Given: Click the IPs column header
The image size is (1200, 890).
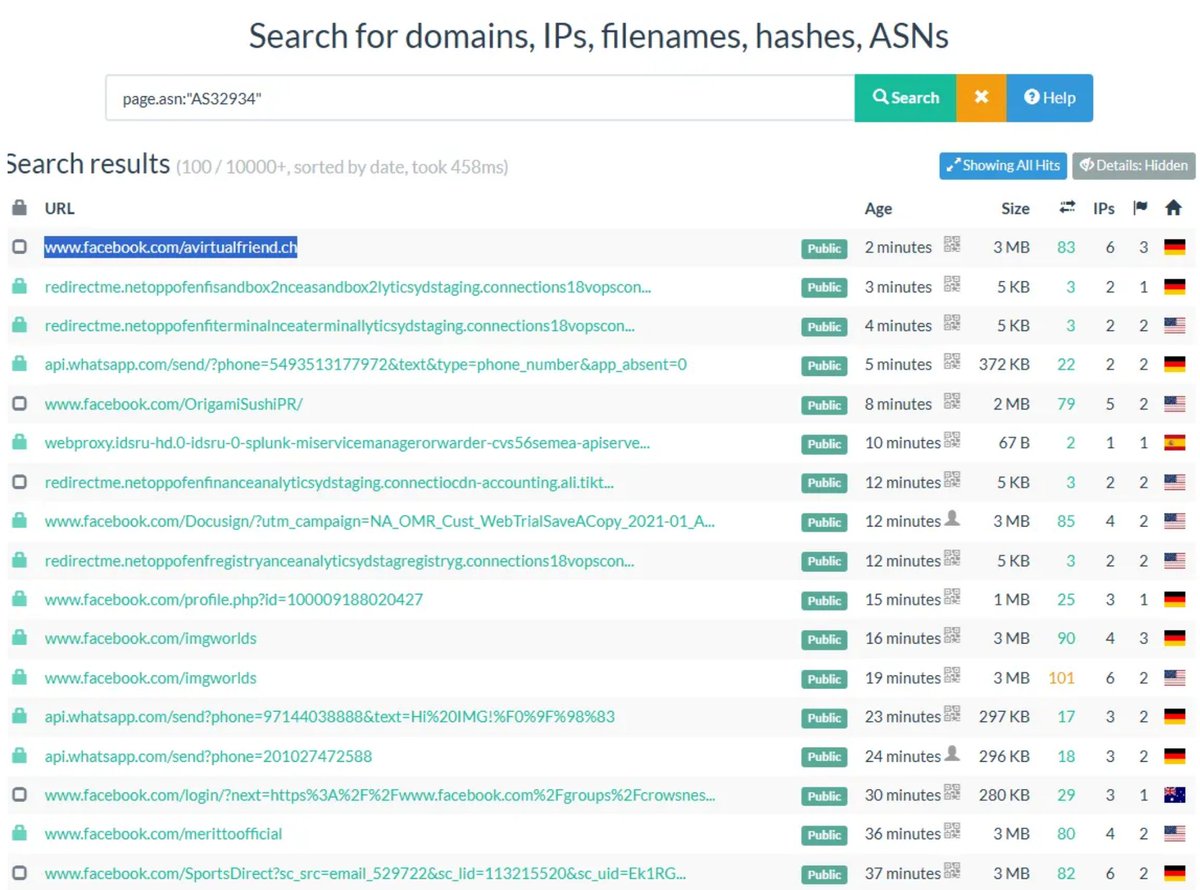Looking at the screenshot, I should pos(1104,208).
